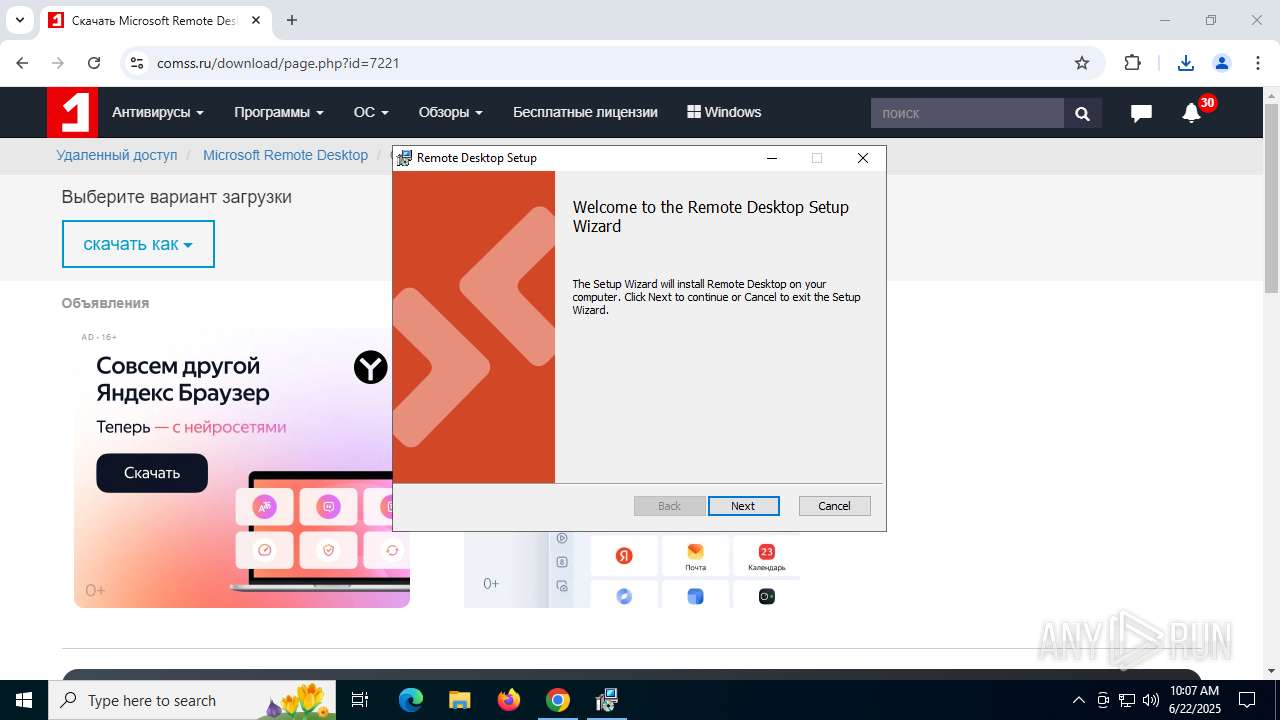Expand the Обзоры menu

tap(451, 112)
